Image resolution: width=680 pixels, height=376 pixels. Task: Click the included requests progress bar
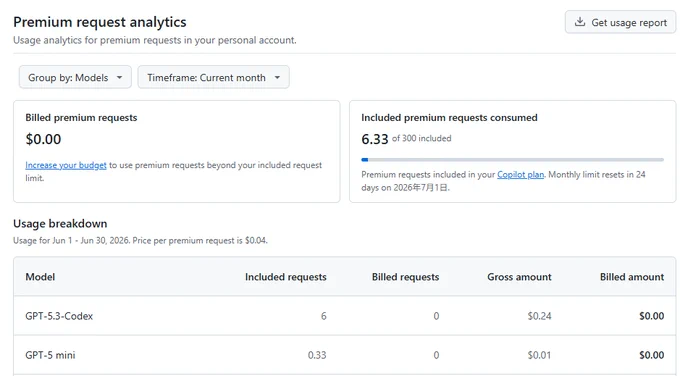click(512, 160)
